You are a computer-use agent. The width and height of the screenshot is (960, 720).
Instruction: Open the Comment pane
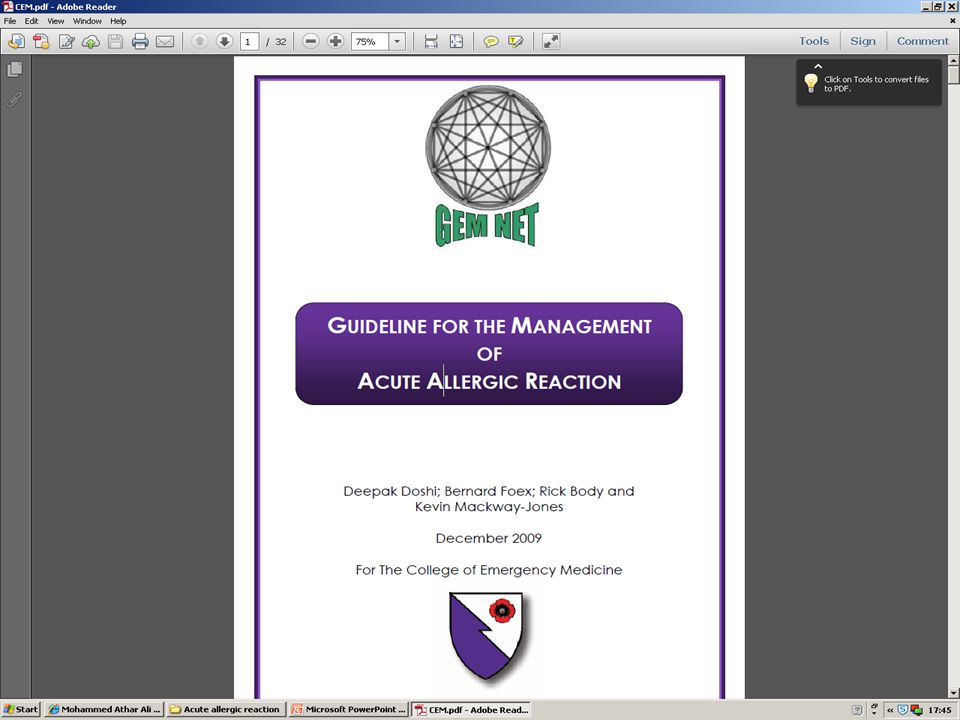click(923, 41)
